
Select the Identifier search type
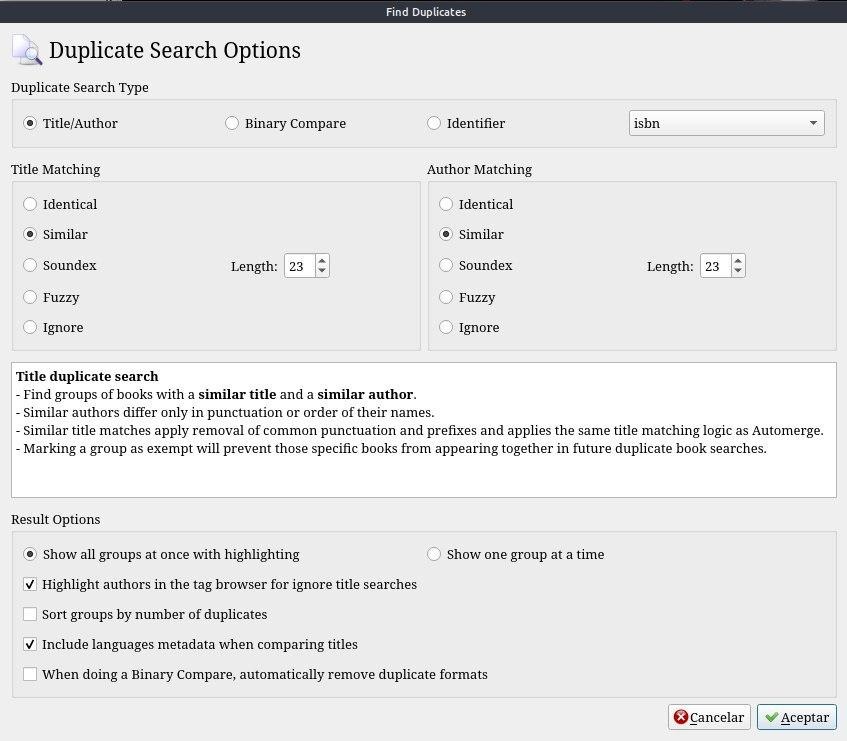(466, 123)
